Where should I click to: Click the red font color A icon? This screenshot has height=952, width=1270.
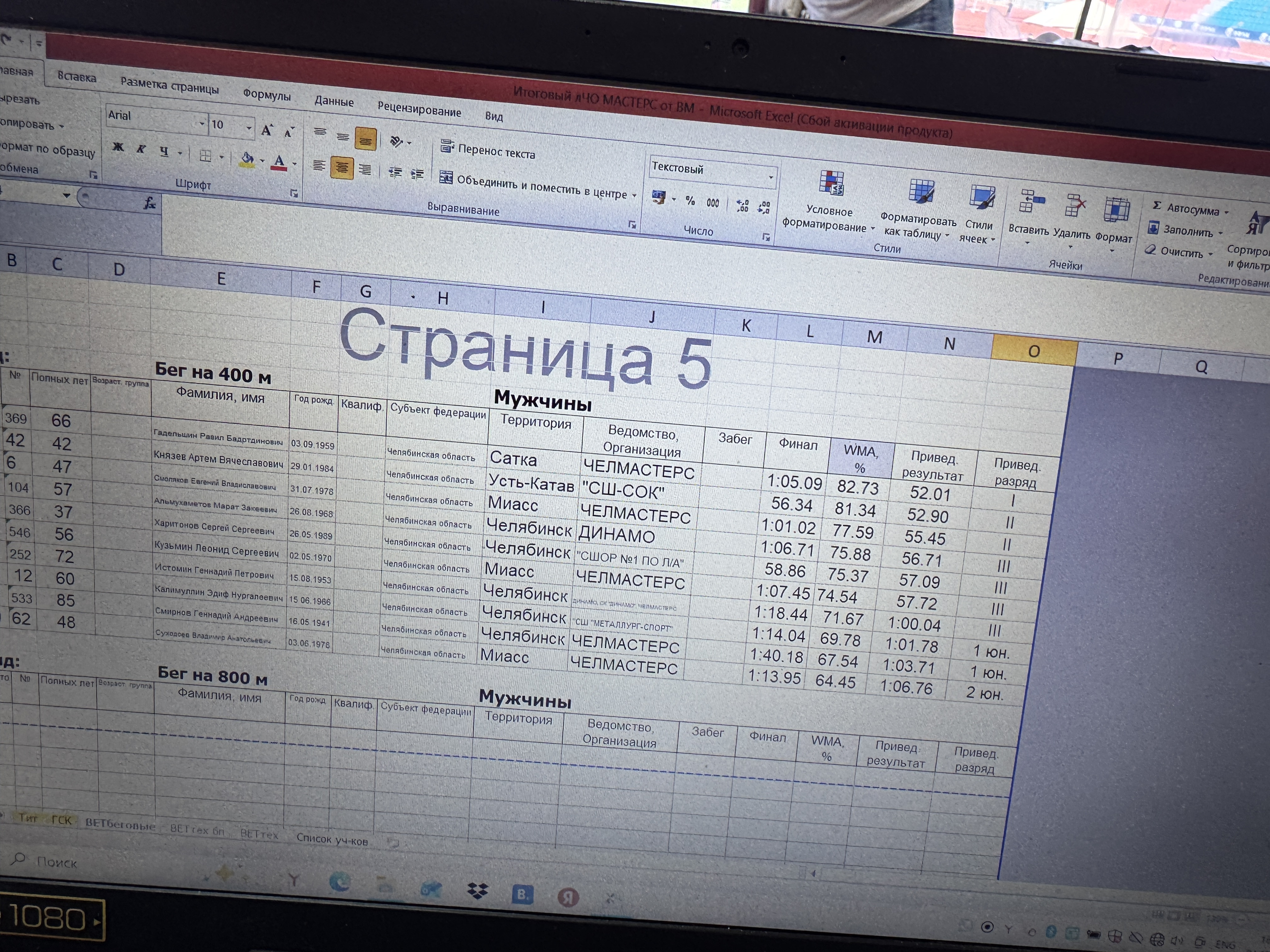[280, 162]
